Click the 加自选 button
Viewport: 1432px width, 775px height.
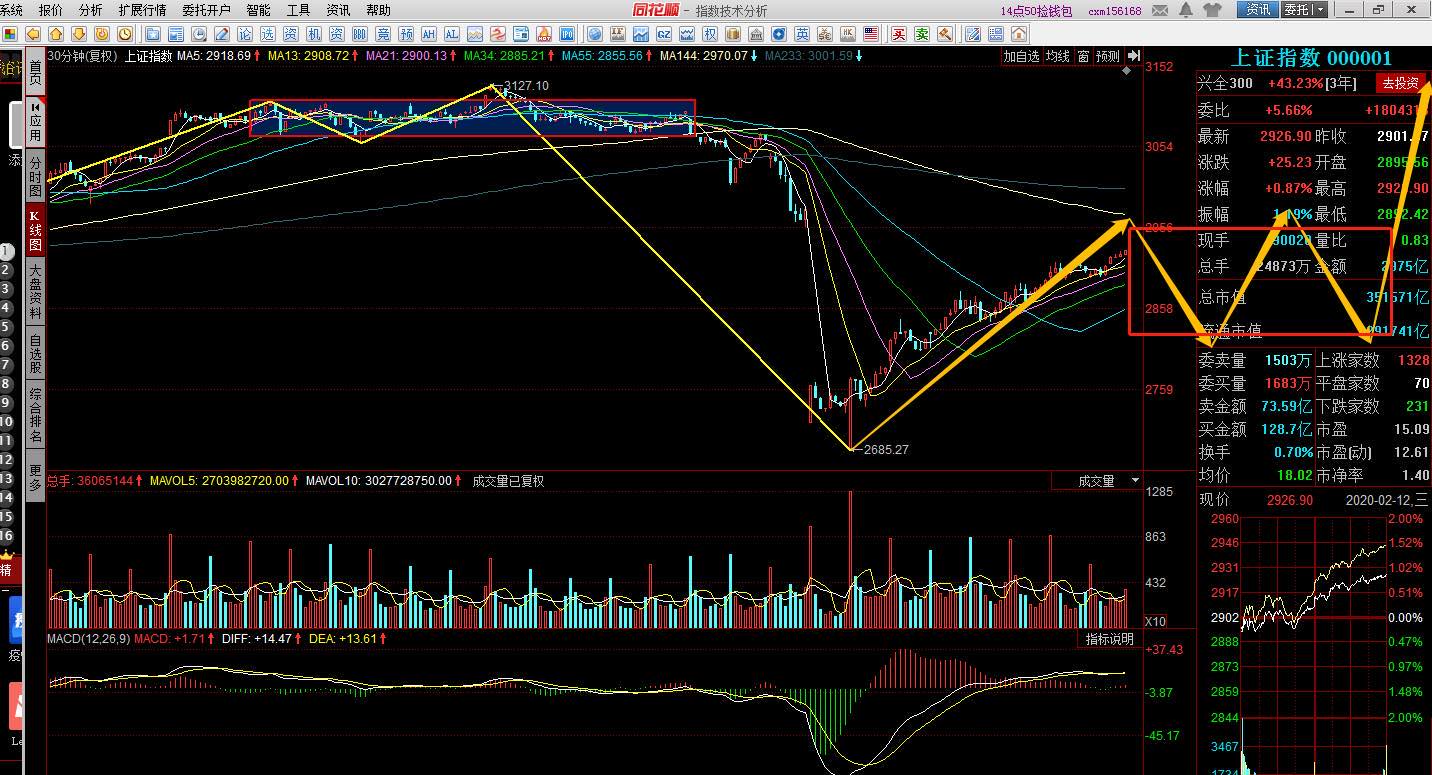pos(1021,57)
